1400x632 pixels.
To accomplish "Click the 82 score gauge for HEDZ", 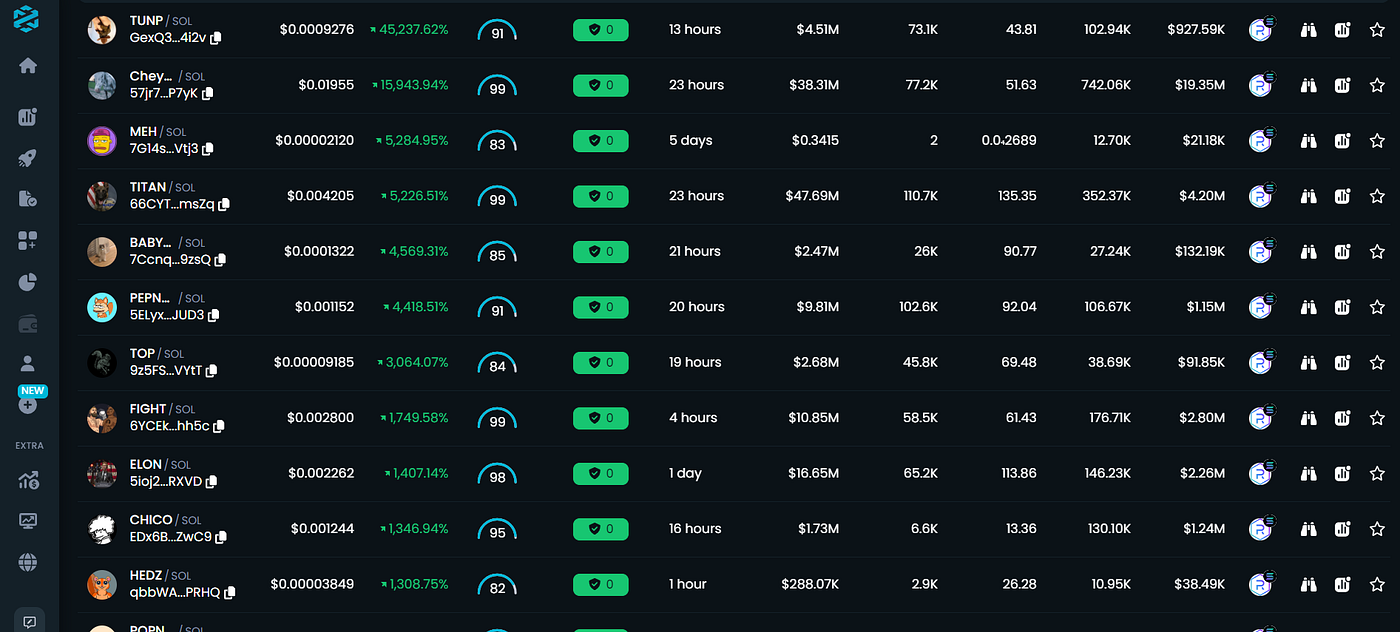I will click(497, 584).
